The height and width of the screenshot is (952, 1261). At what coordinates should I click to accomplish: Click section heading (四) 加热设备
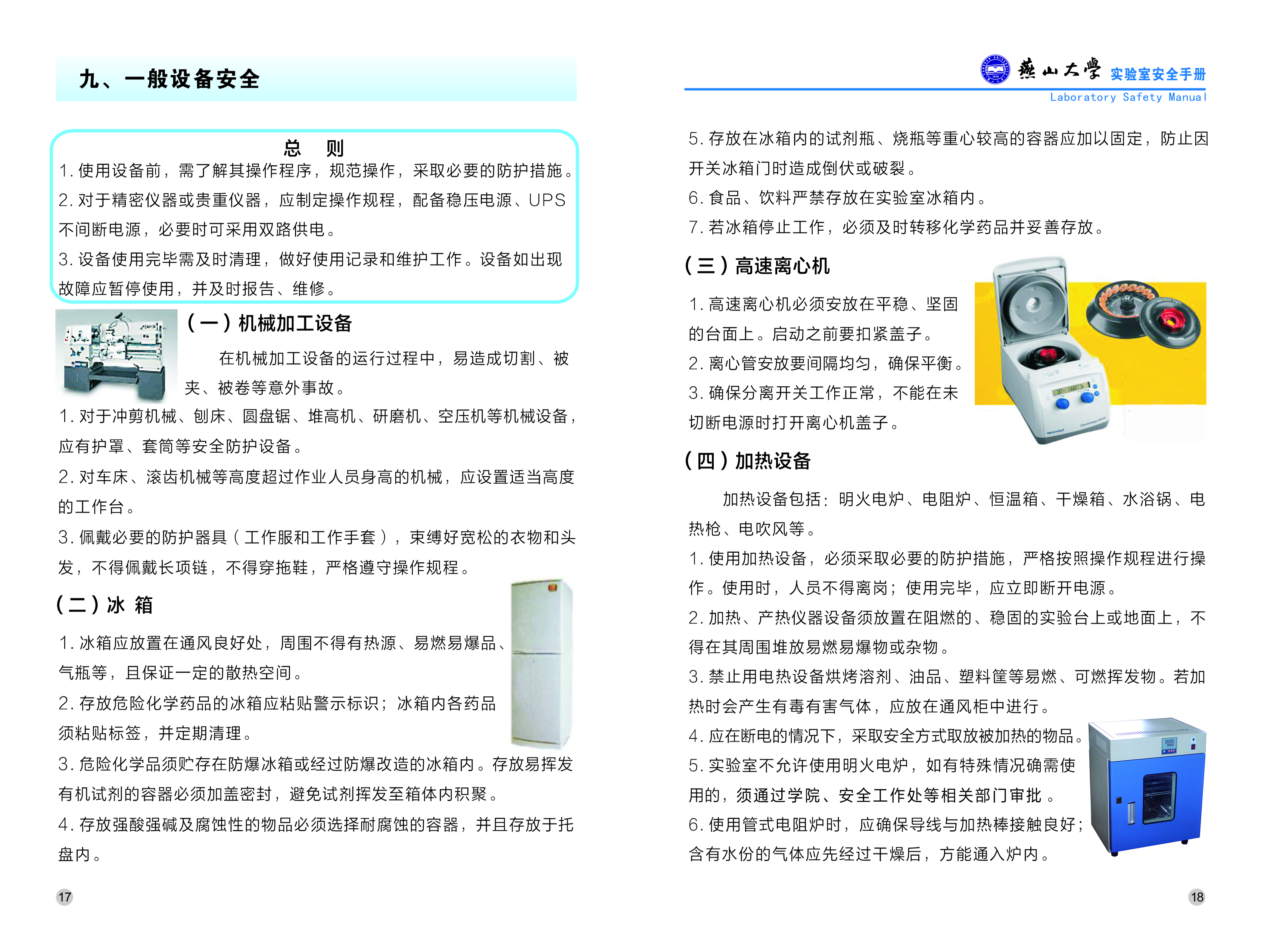pos(747,461)
